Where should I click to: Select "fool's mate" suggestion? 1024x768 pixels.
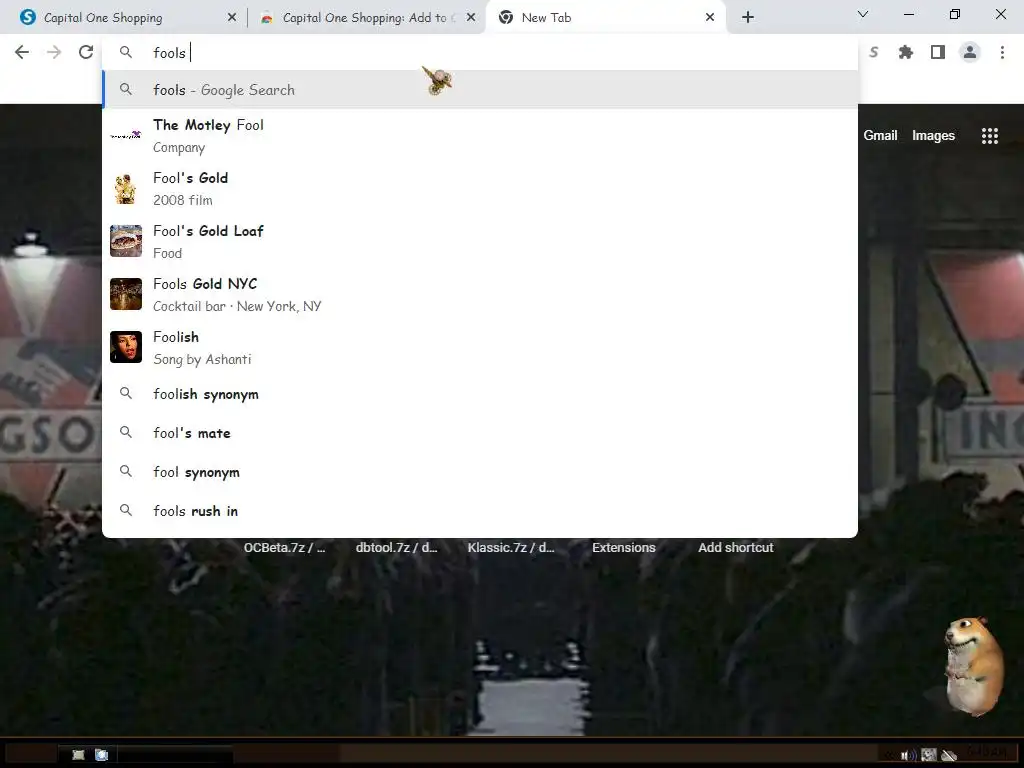click(480, 432)
